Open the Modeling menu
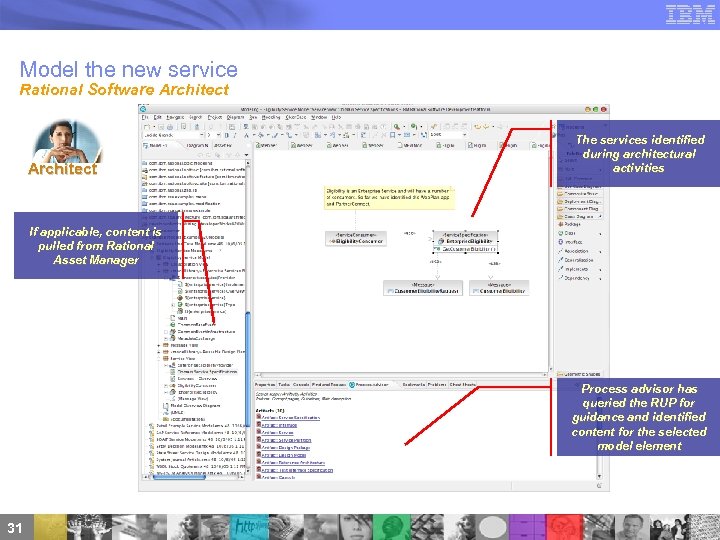The width and height of the screenshot is (720, 540). click(271, 118)
